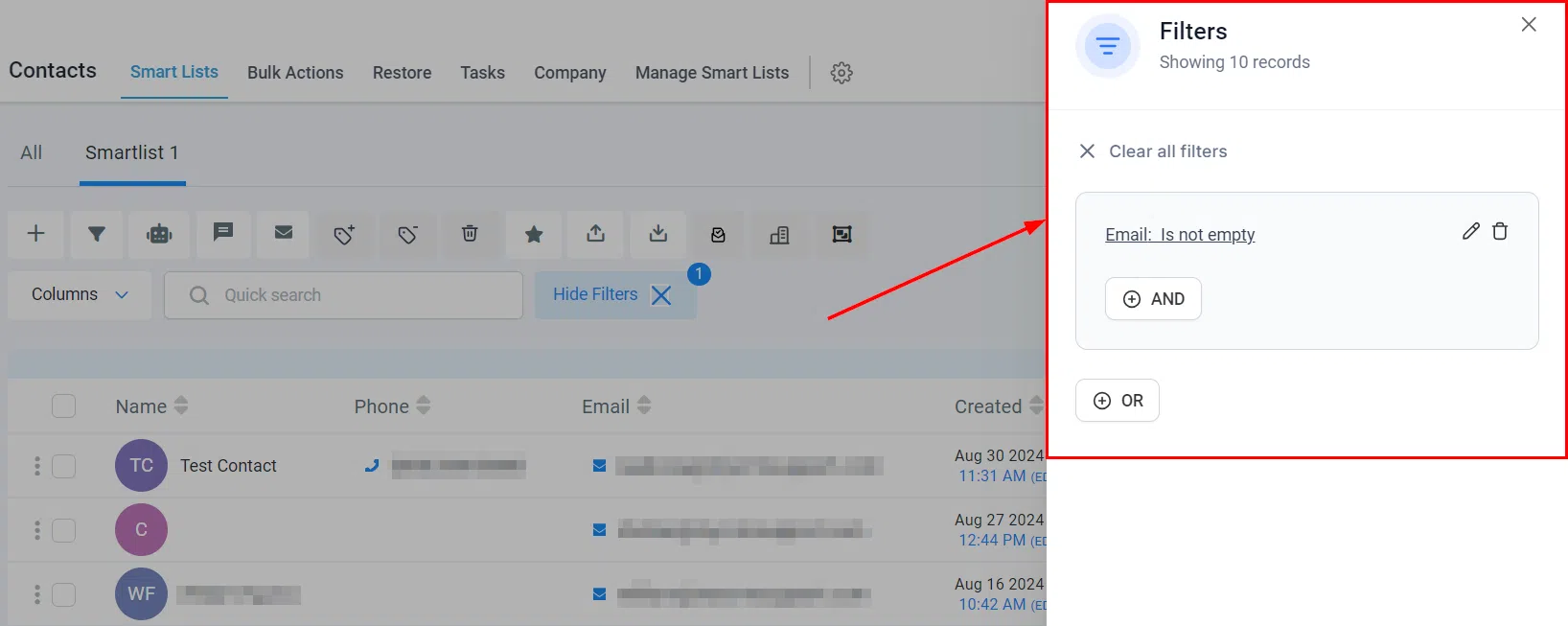Viewport: 1568px width, 626px height.
Task: Check the Test Contact row checkbox
Action: [x=63, y=466]
